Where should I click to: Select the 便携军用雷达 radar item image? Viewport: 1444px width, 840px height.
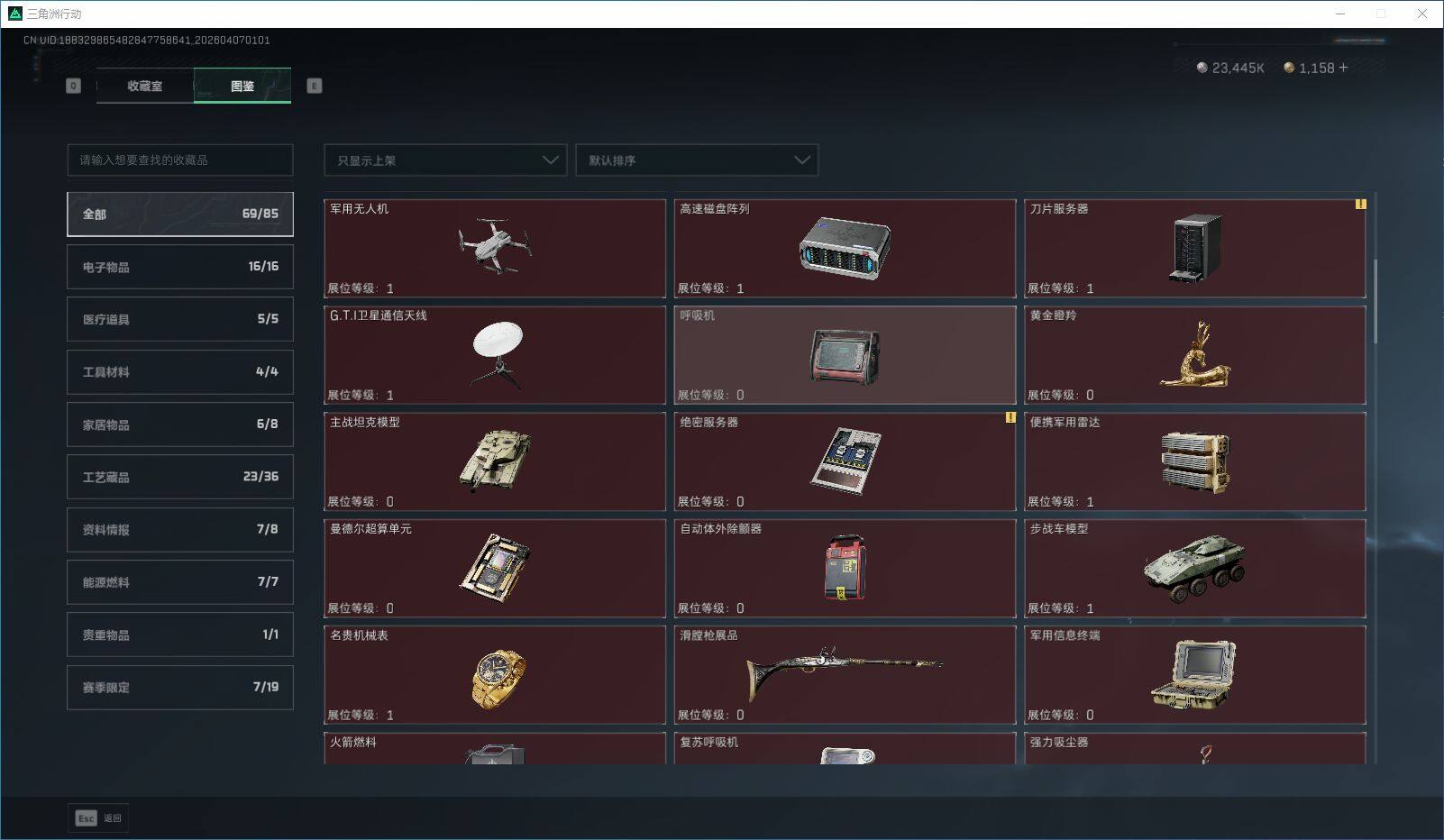click(x=1195, y=461)
